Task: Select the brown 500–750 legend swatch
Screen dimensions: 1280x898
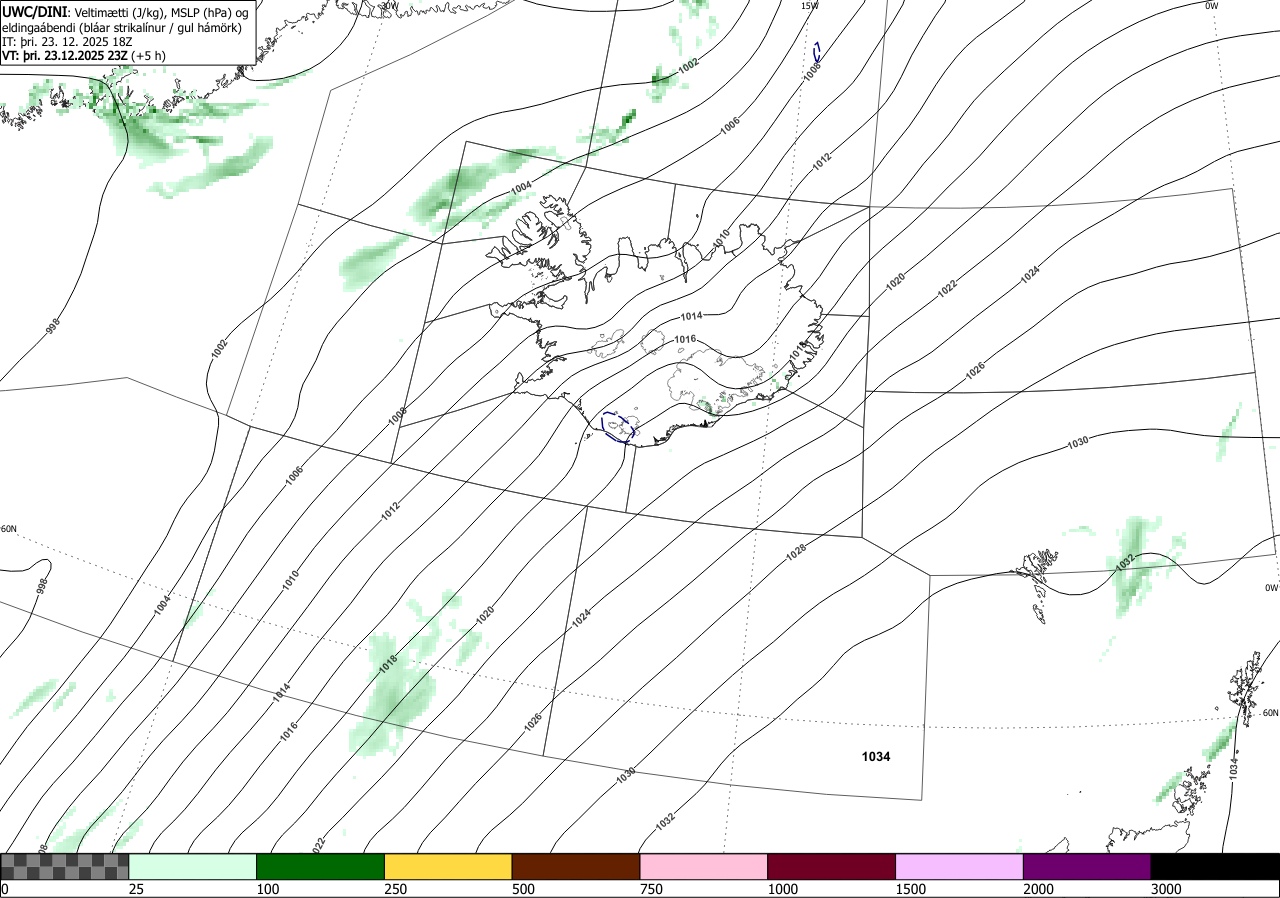Action: click(576, 866)
